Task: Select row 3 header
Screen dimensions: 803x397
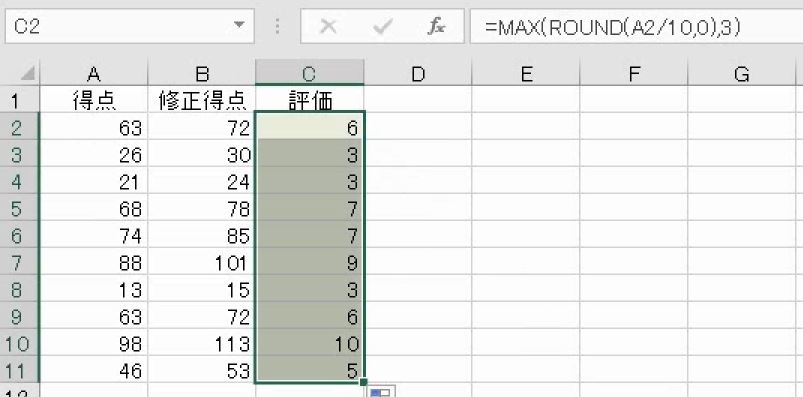Action: 19,154
